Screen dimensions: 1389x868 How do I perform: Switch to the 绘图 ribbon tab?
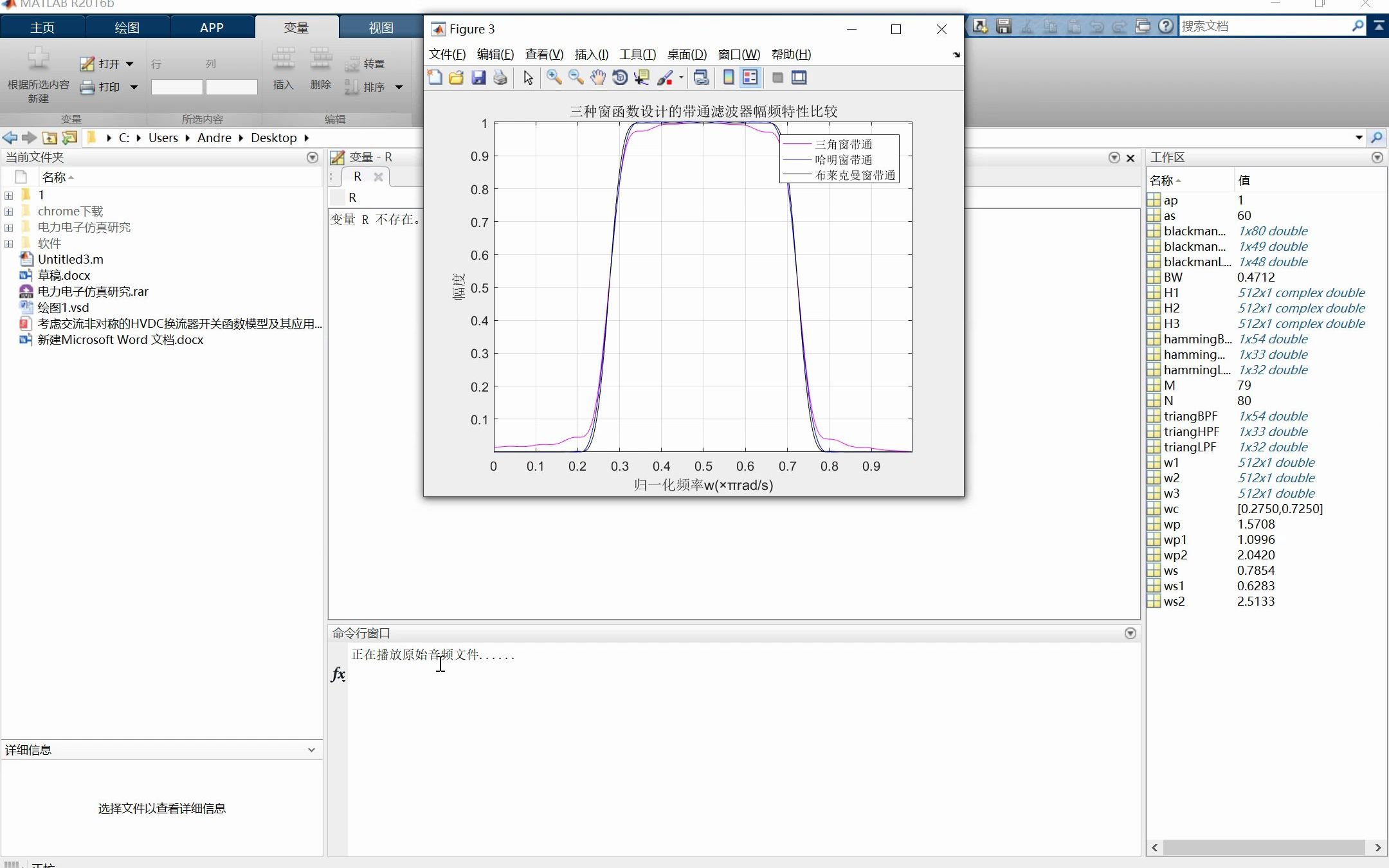tap(127, 28)
